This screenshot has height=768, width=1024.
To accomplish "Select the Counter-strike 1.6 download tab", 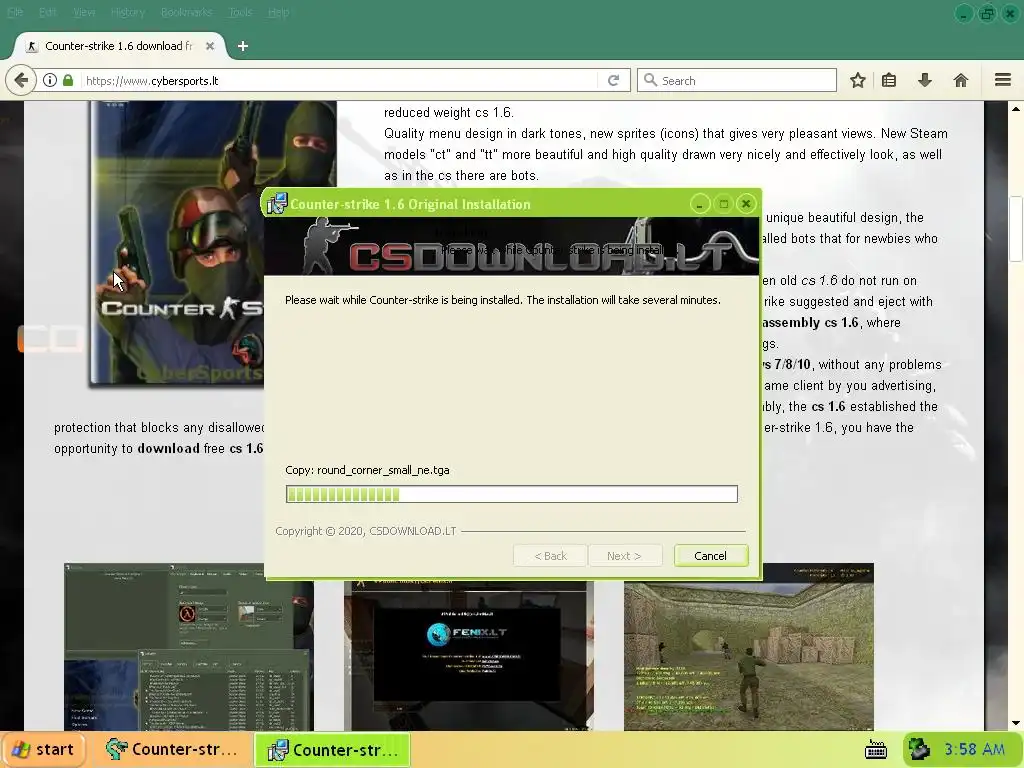I will (x=119, y=46).
